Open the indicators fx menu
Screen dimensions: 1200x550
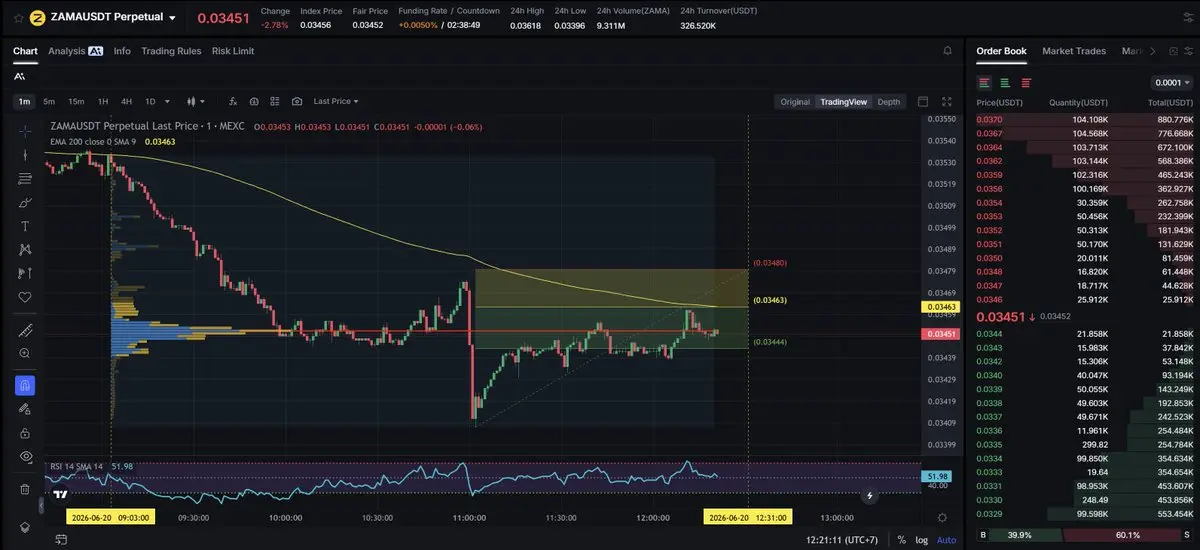pos(232,101)
